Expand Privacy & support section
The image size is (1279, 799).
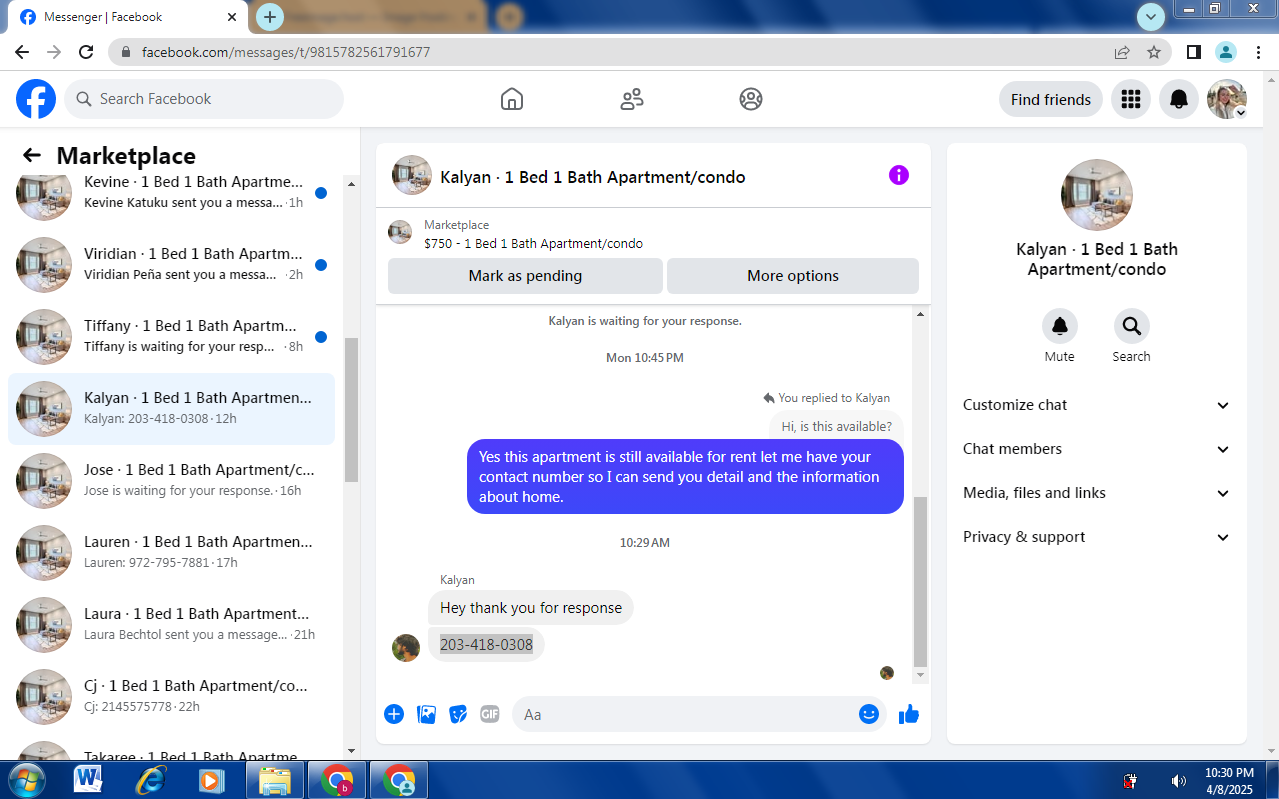(x=1097, y=537)
